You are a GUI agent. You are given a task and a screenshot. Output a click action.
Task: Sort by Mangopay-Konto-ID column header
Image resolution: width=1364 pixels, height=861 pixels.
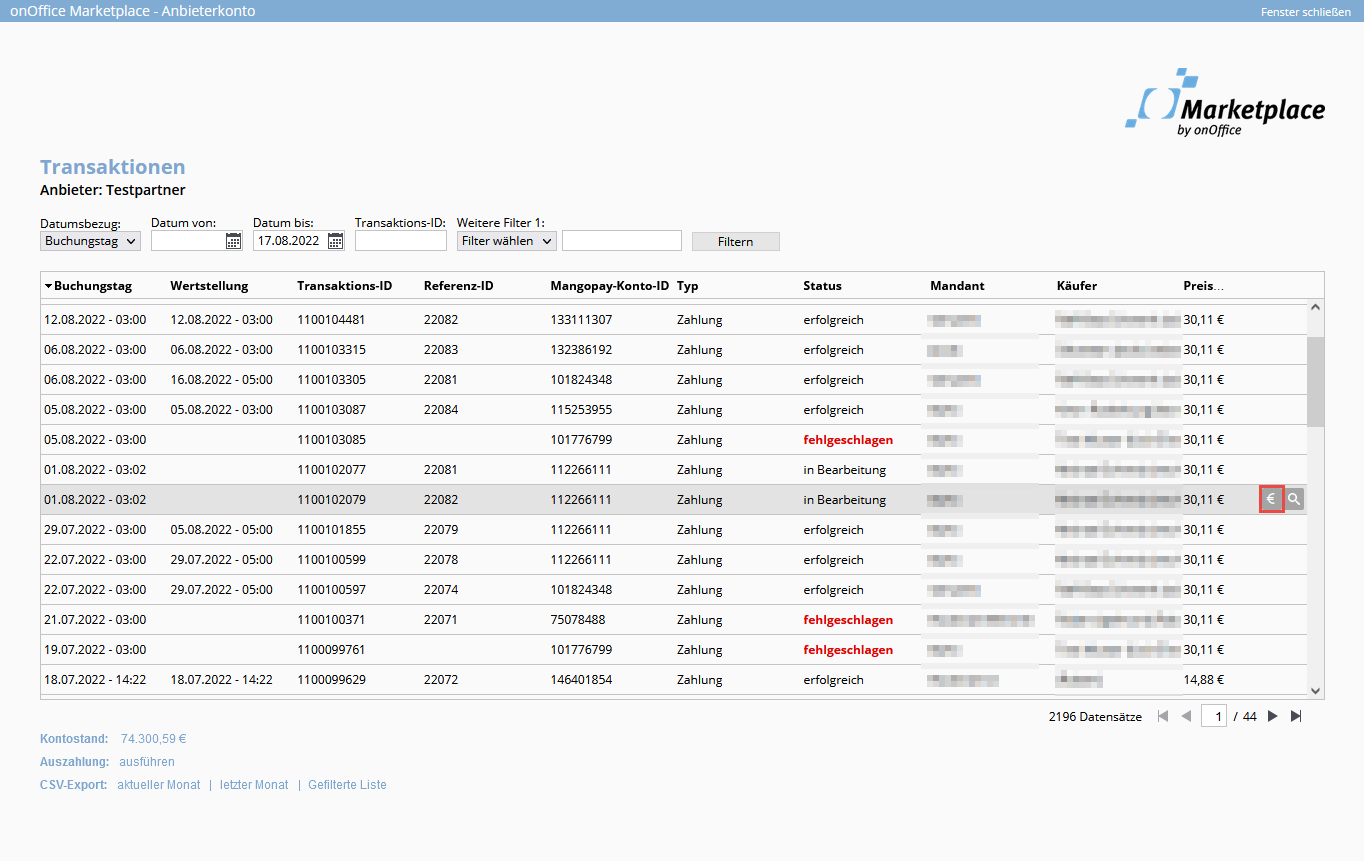(609, 286)
